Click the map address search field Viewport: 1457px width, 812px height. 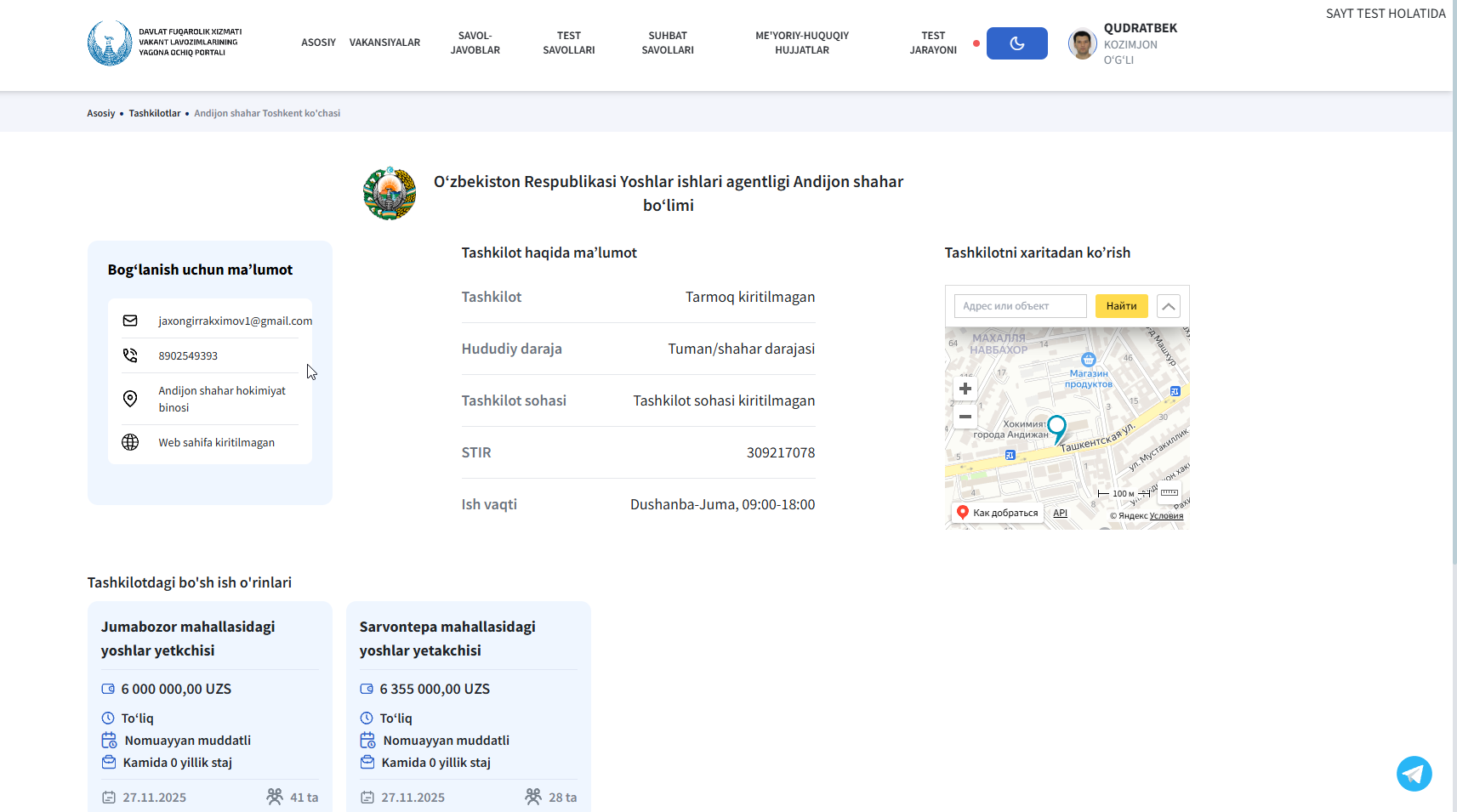pyautogui.click(x=1020, y=306)
